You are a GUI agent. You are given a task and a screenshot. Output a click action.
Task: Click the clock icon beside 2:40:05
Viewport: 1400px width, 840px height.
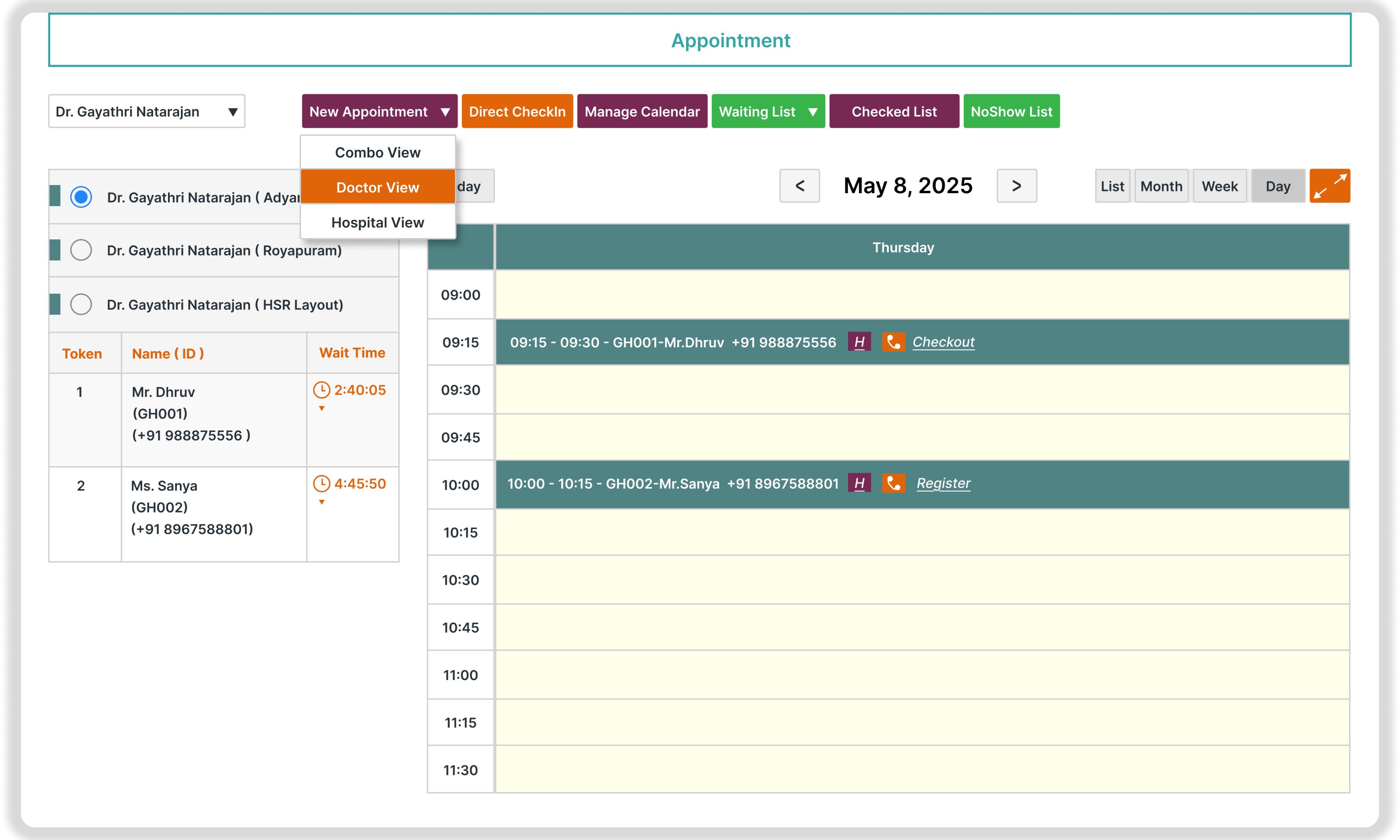point(321,390)
